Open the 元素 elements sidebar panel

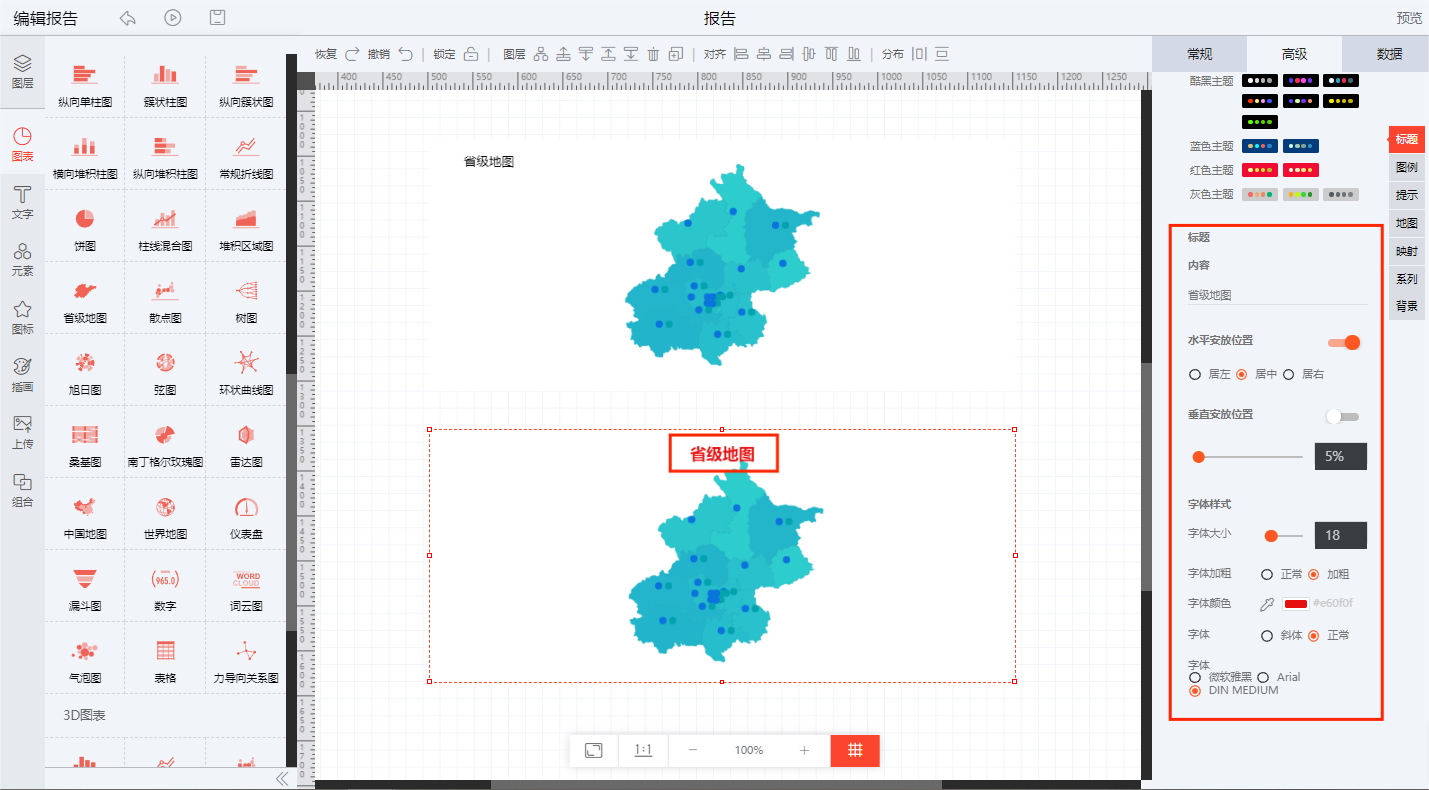22,259
